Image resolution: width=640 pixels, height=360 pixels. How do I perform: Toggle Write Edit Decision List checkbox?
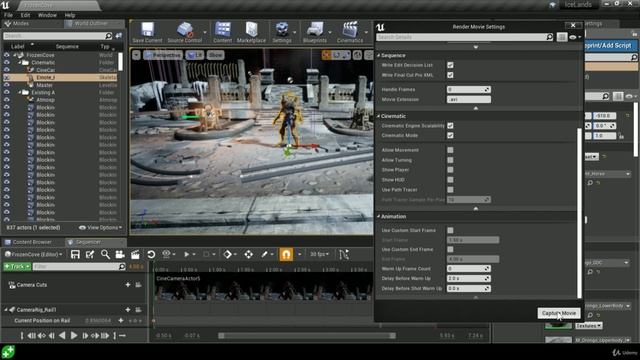coord(450,65)
